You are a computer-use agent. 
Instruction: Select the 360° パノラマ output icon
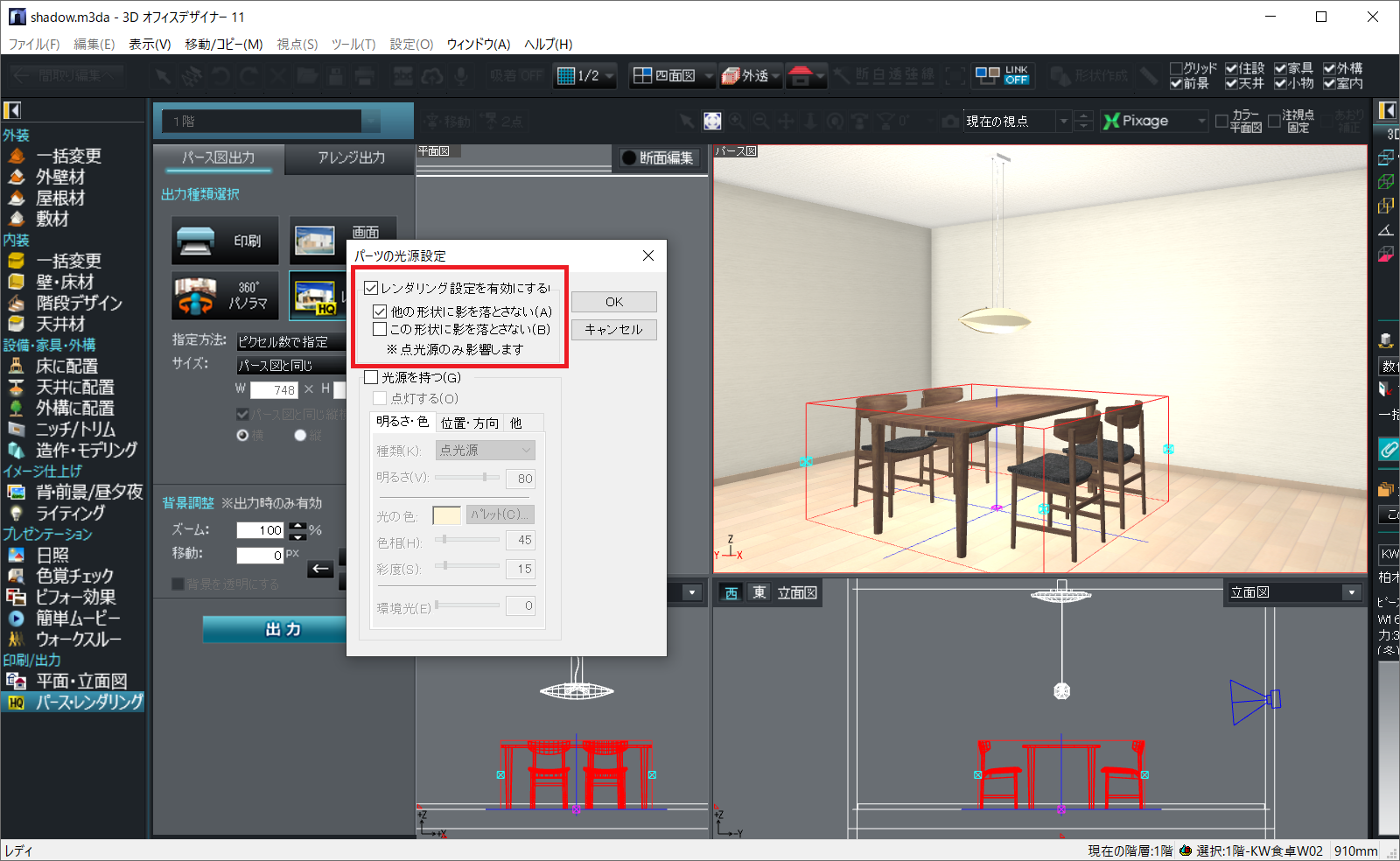point(225,295)
